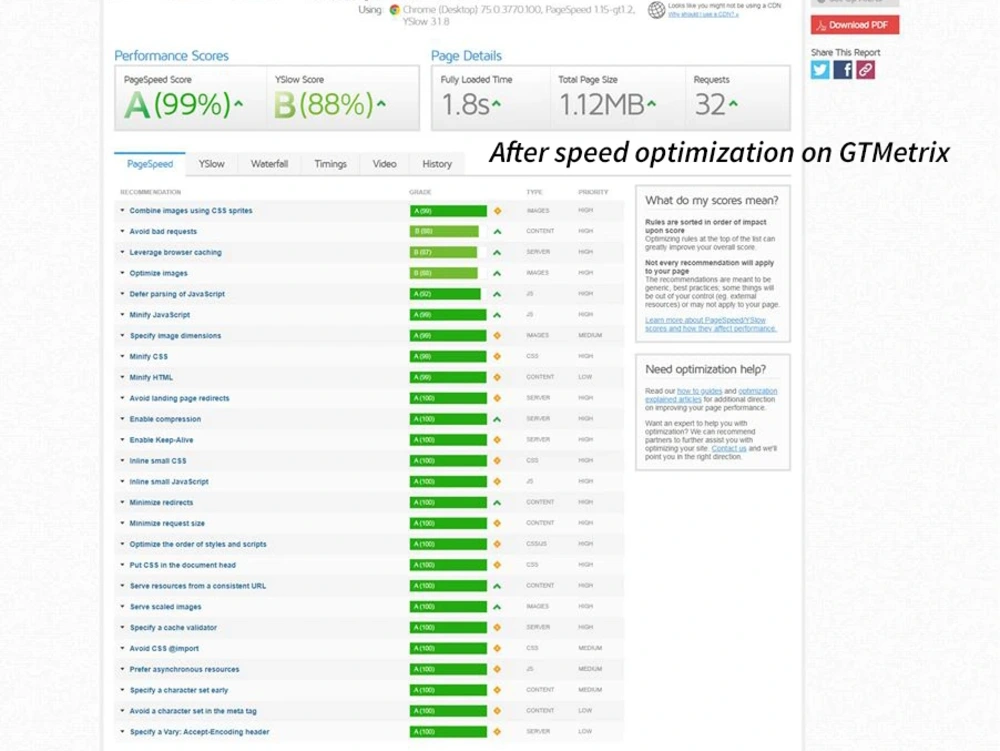Image resolution: width=1000 pixels, height=751 pixels.
Task: Click 'Specify a Vary: Accept-Encoding header' text
Action: coord(200,732)
